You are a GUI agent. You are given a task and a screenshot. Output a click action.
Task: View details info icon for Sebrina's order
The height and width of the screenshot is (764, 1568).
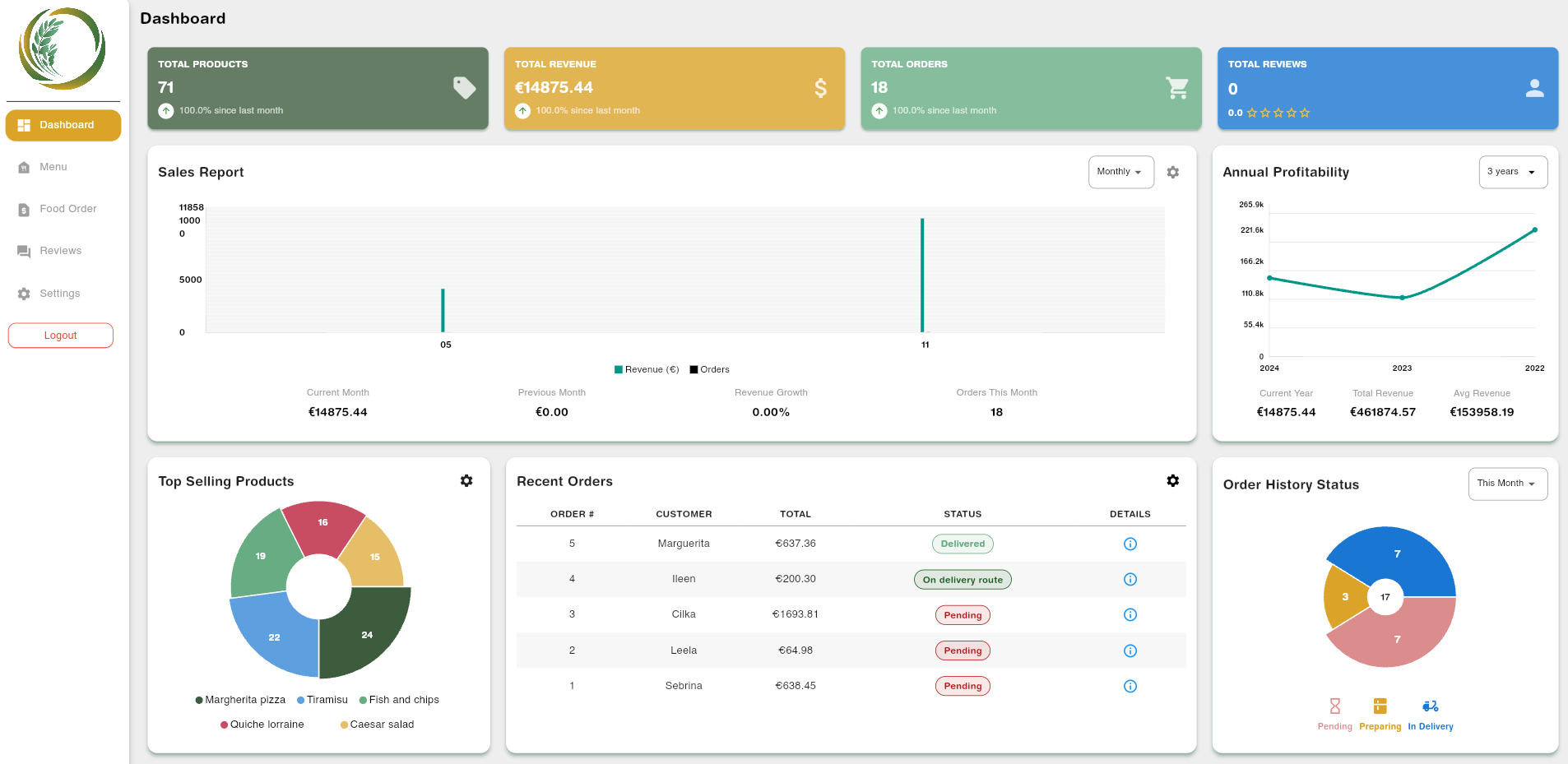coord(1130,686)
